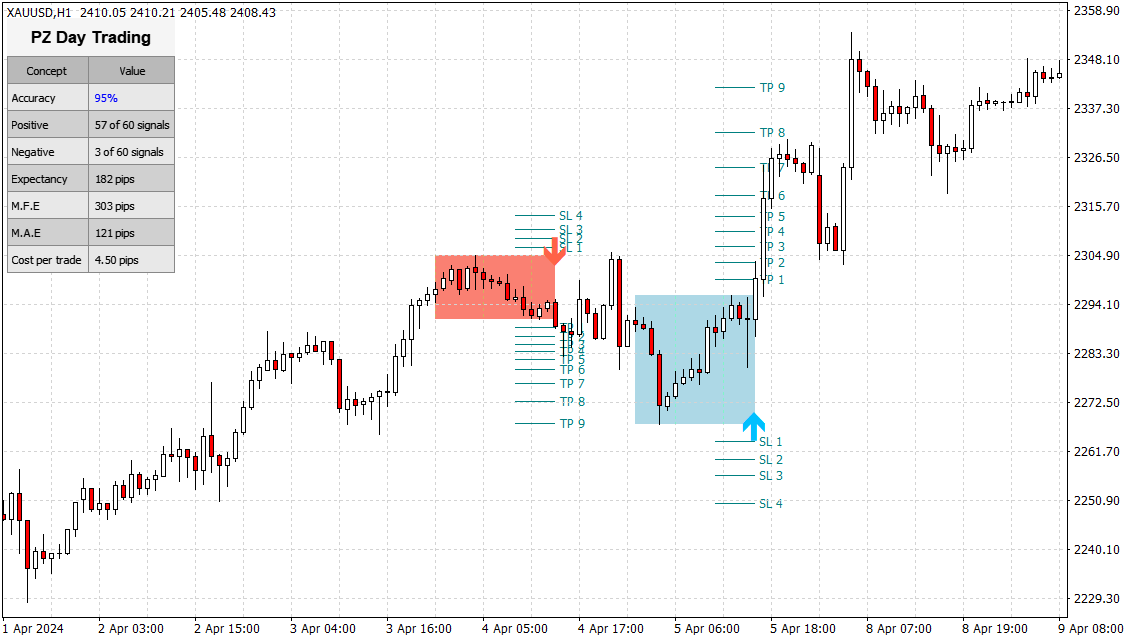Select the Positive row label
Screen dimensions: 1131x641
click(x=30, y=125)
